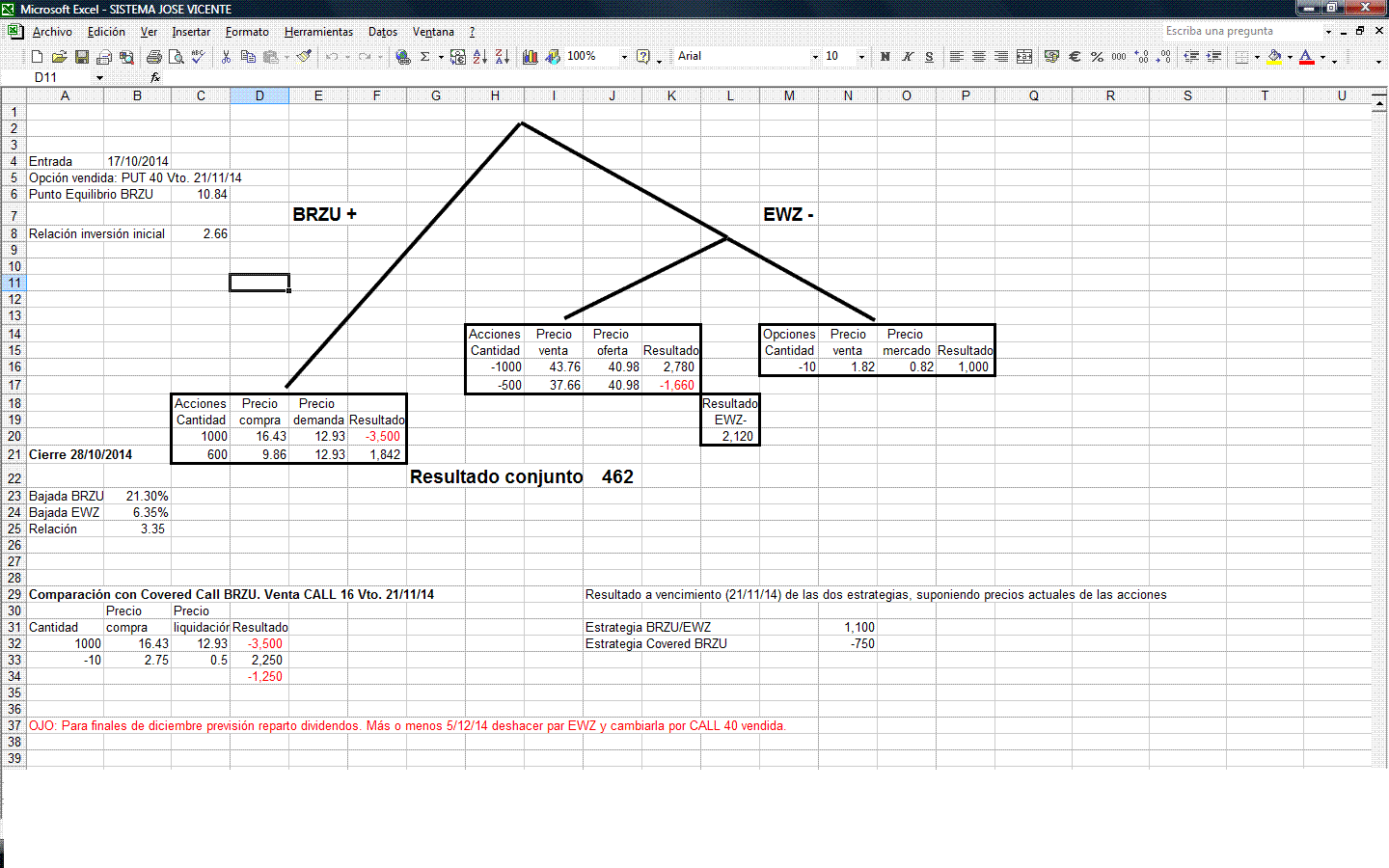Select column S header
1389x868 pixels.
(1187, 95)
